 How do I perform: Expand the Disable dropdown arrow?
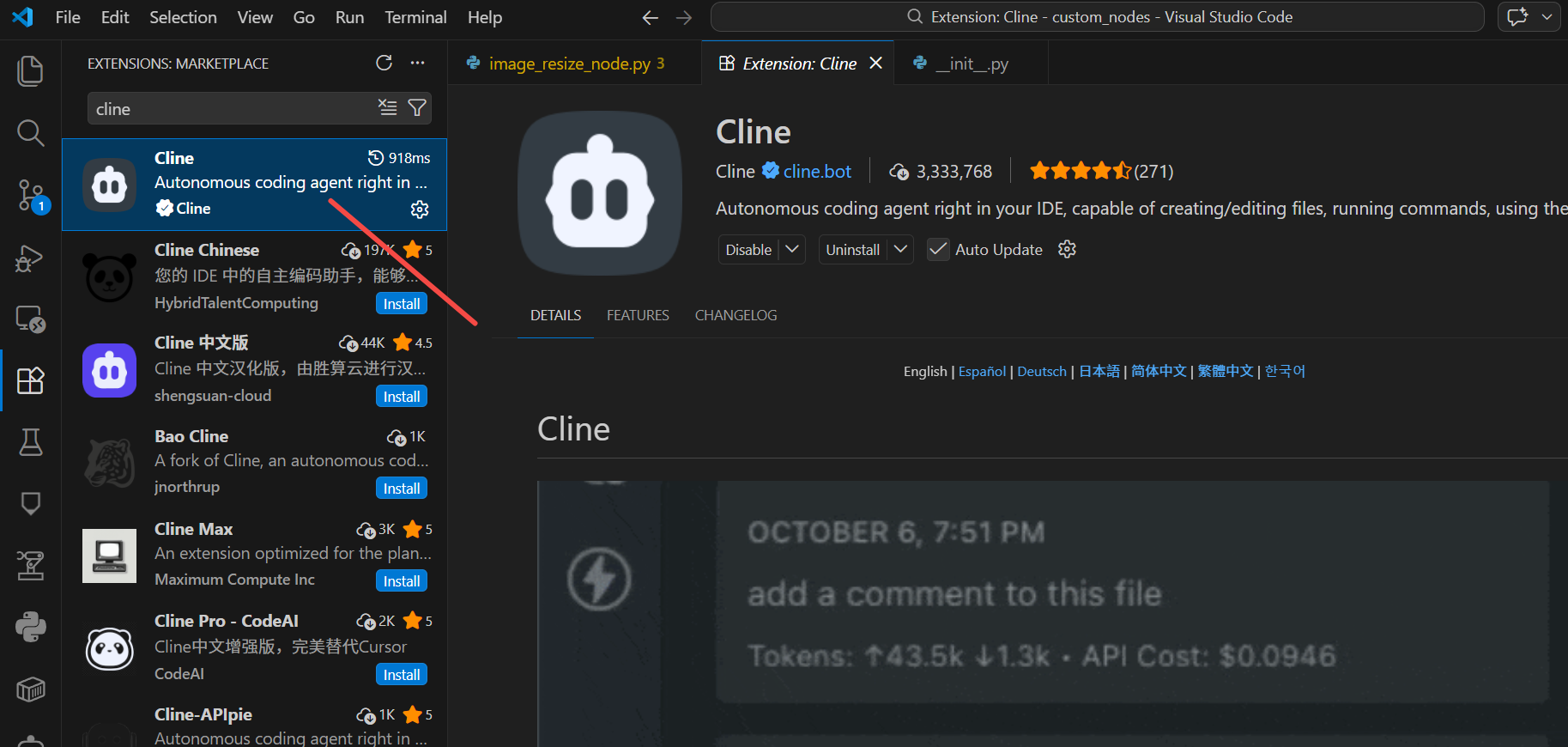click(x=792, y=249)
